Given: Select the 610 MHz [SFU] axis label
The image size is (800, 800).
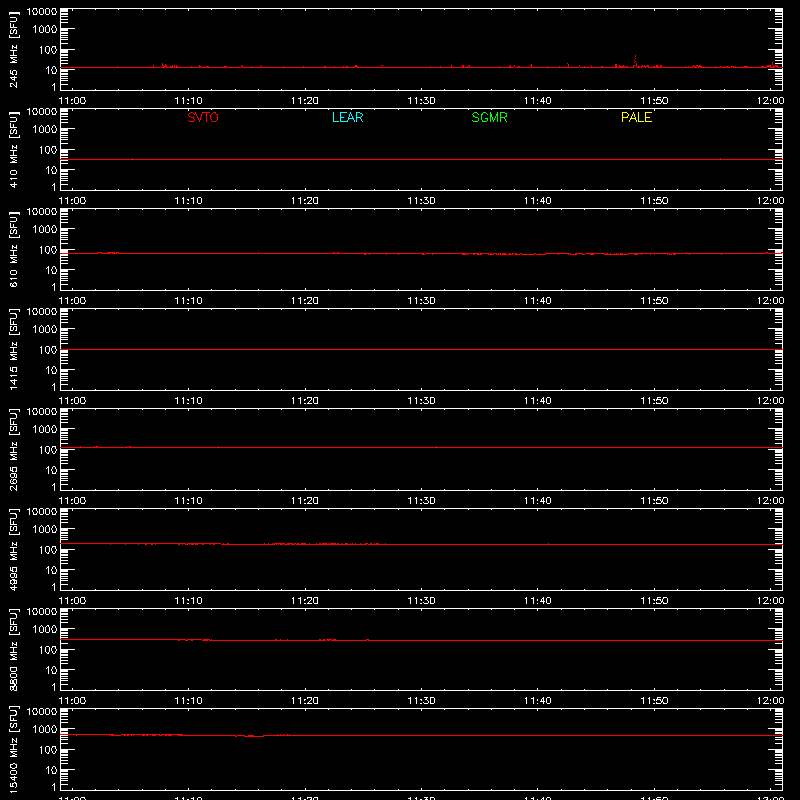Looking at the screenshot, I should 13,249.
